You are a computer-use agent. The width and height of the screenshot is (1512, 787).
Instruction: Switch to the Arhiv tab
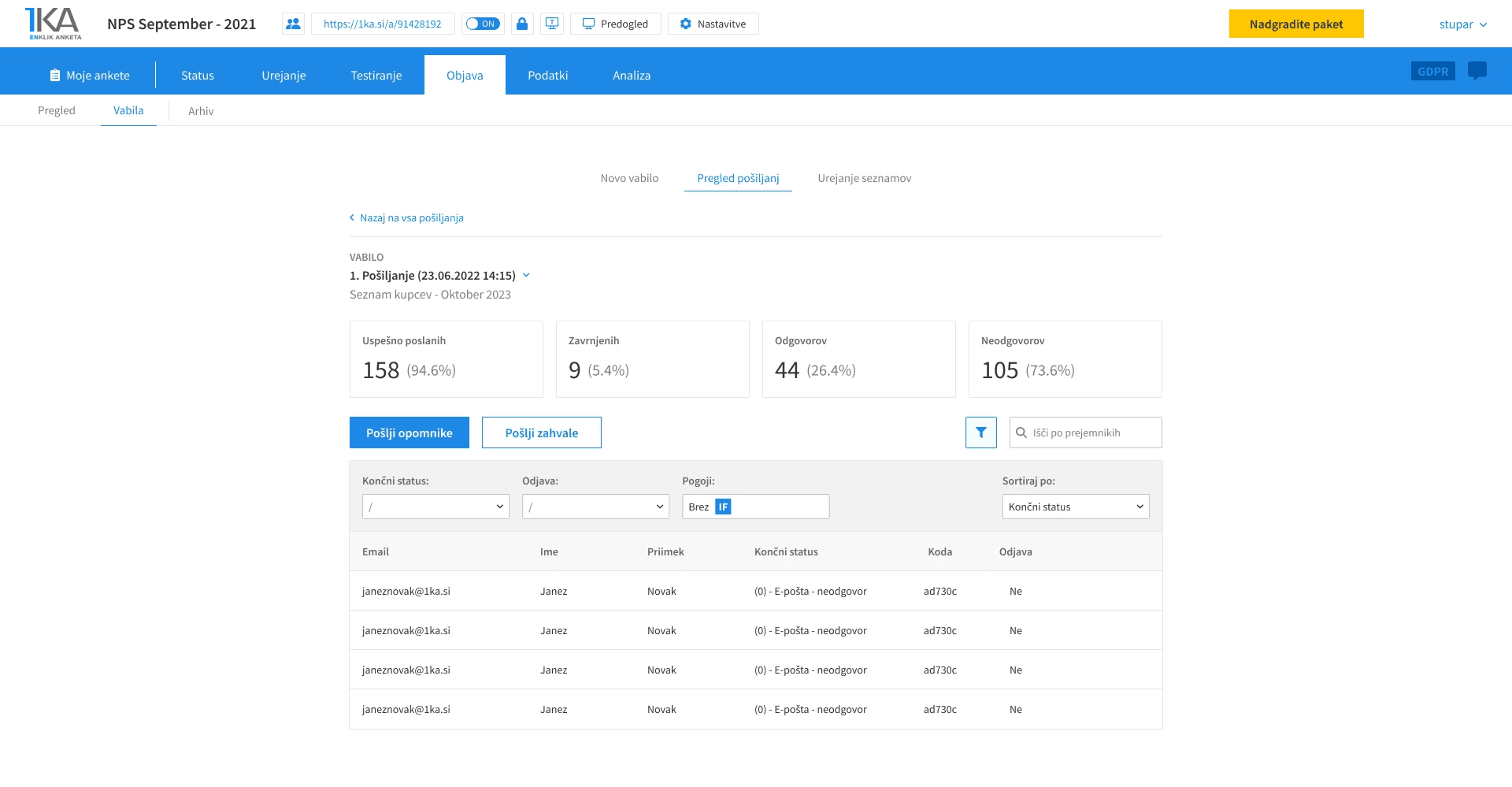click(x=201, y=110)
